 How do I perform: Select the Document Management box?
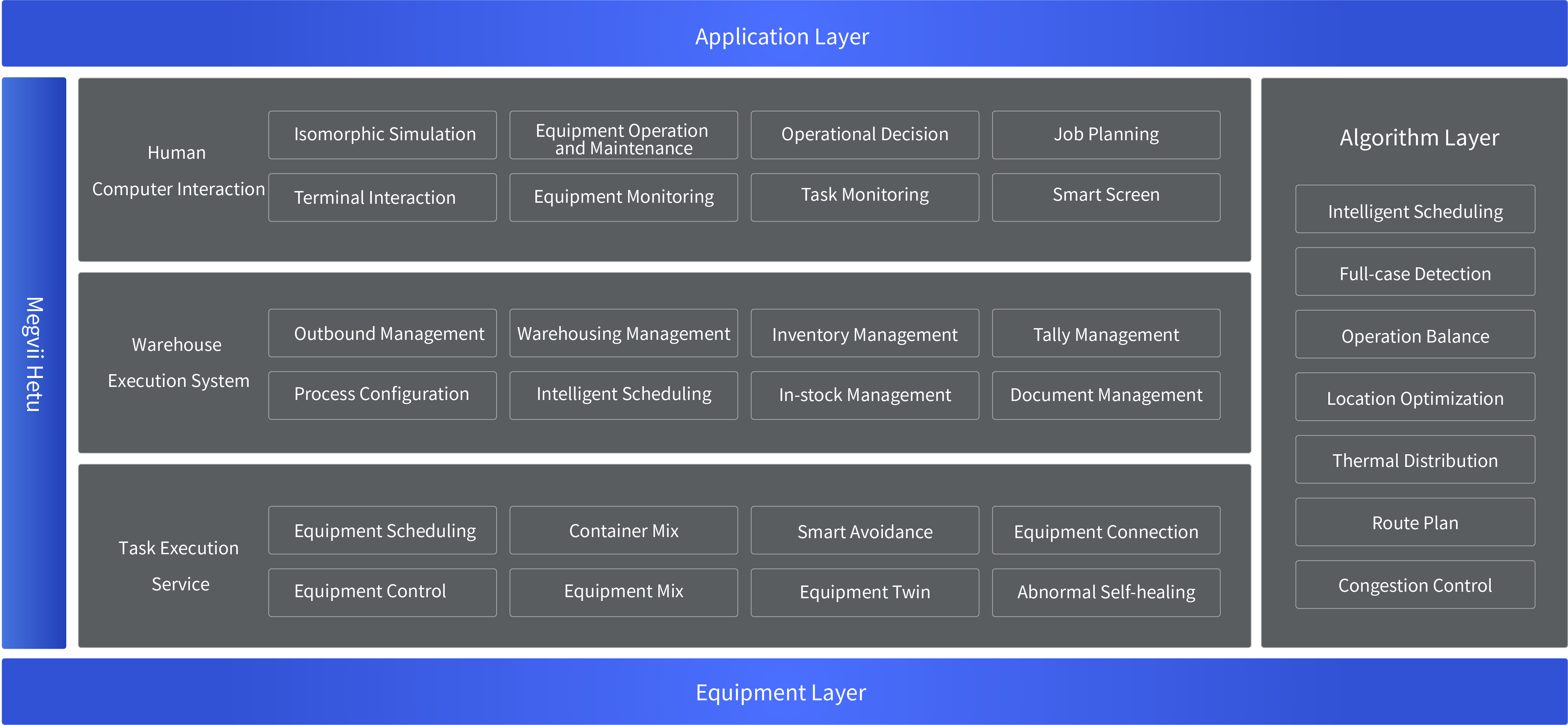(x=1106, y=395)
